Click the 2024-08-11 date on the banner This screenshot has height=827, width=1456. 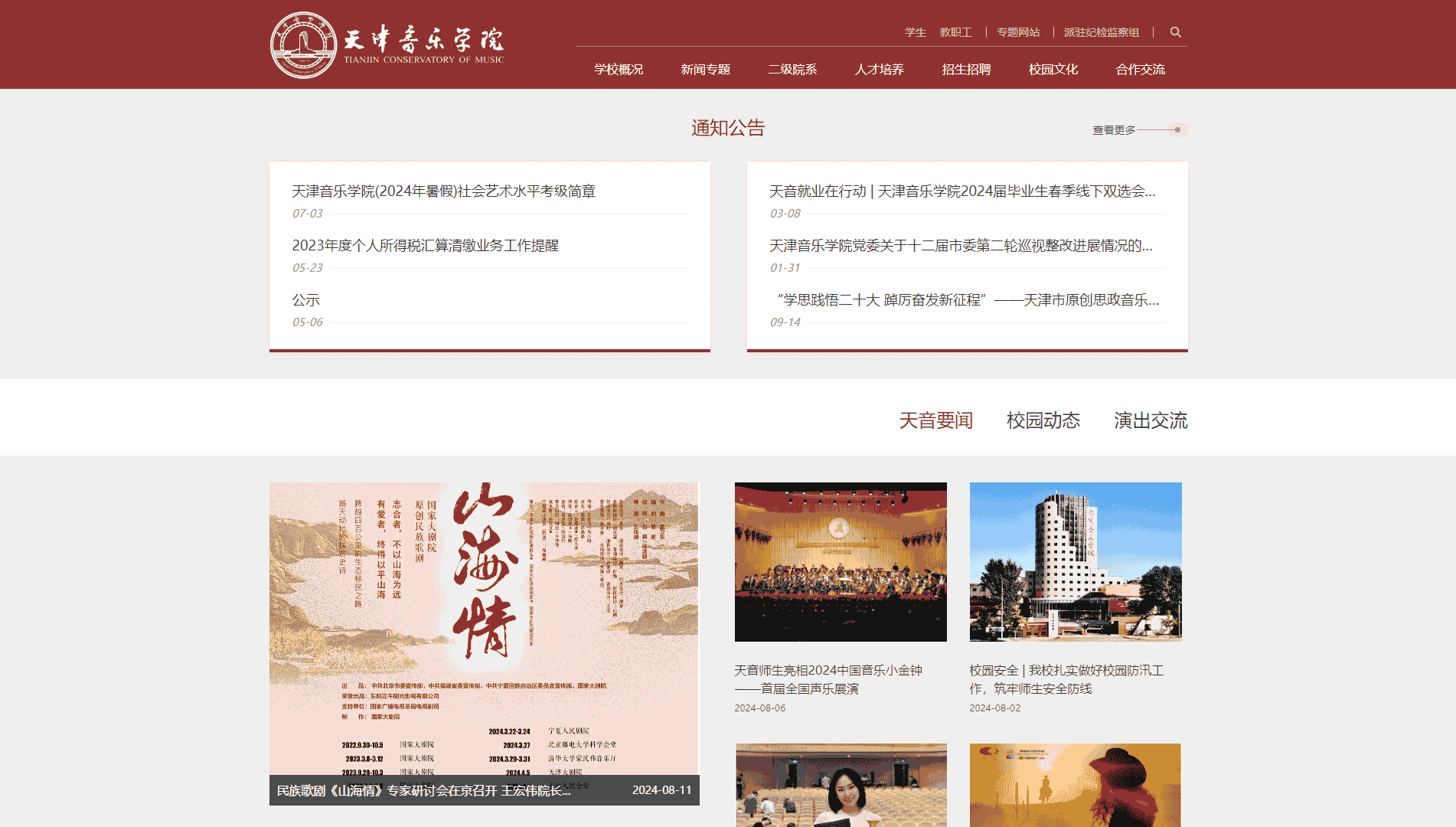(661, 790)
